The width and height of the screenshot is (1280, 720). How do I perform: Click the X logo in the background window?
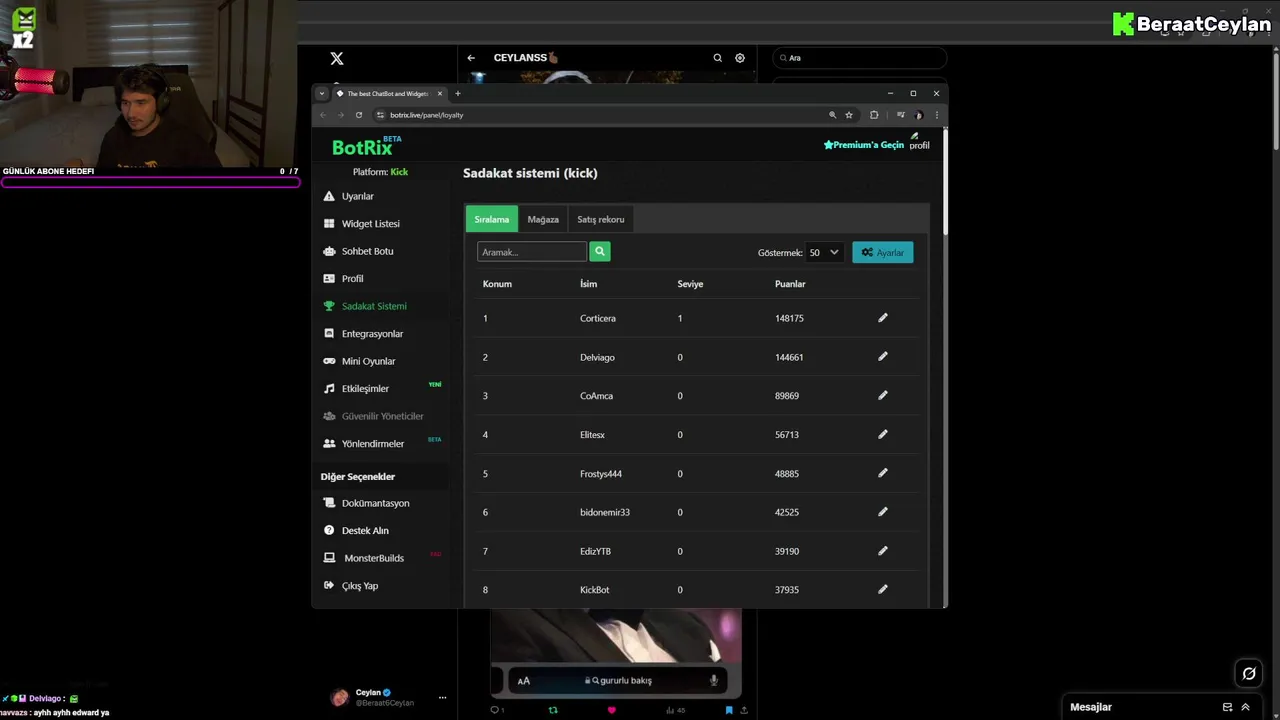(x=337, y=59)
